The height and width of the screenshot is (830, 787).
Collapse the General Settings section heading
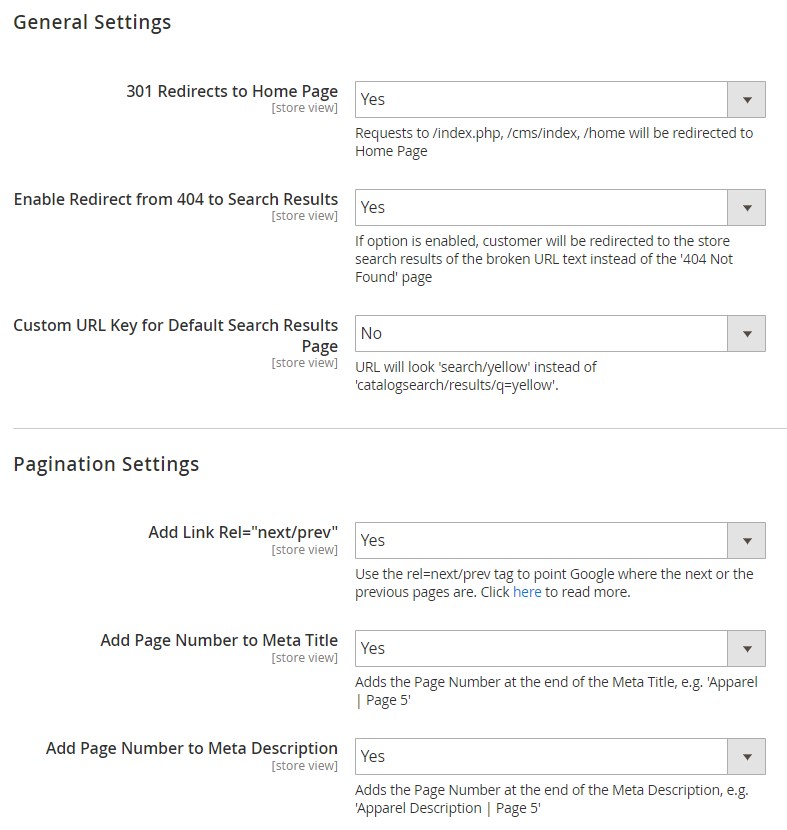point(92,22)
